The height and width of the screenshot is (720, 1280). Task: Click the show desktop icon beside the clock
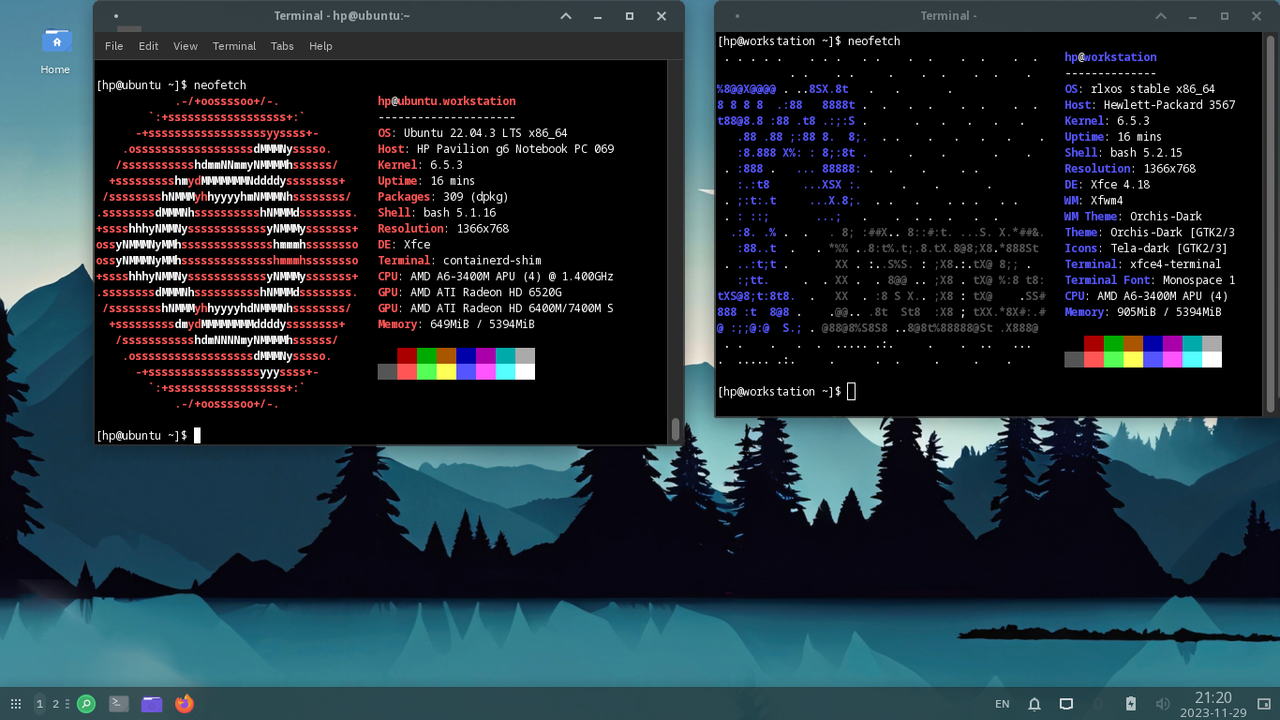tap(1265, 704)
